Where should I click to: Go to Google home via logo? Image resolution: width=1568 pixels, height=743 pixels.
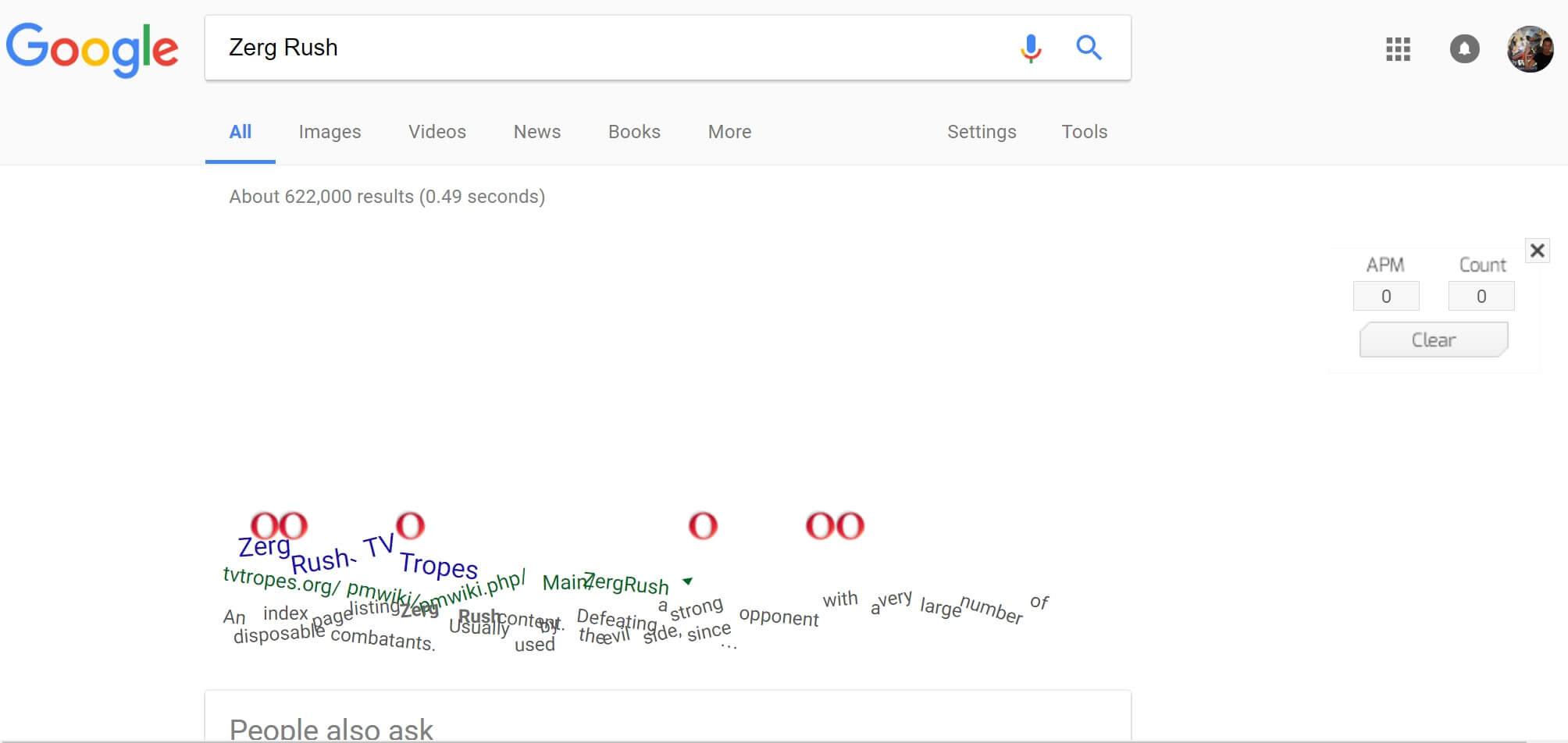[x=92, y=48]
